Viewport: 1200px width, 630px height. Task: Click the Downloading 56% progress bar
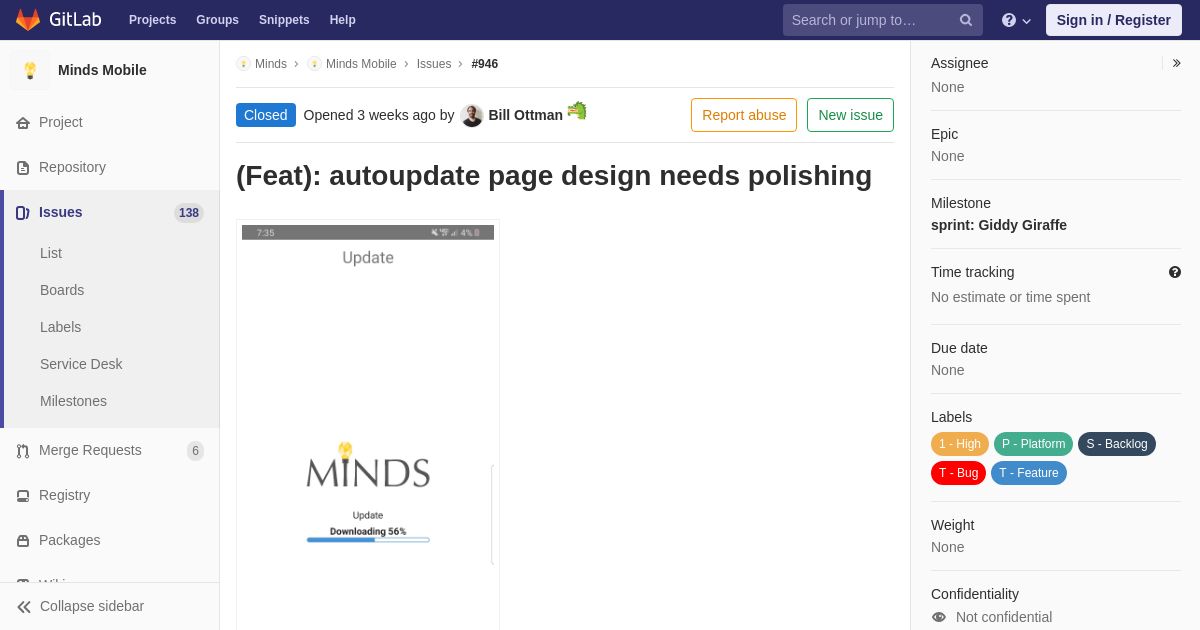[368, 540]
